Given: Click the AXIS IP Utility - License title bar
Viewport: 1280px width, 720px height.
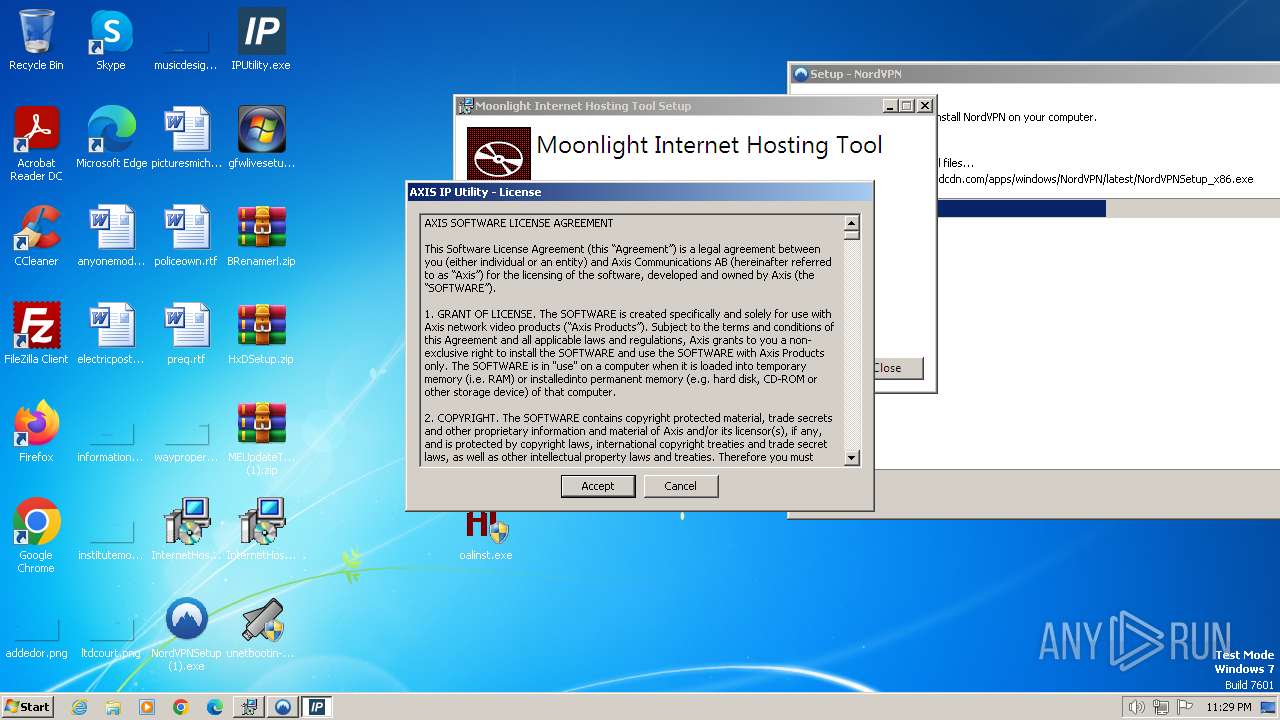Looking at the screenshot, I should click(x=639, y=192).
